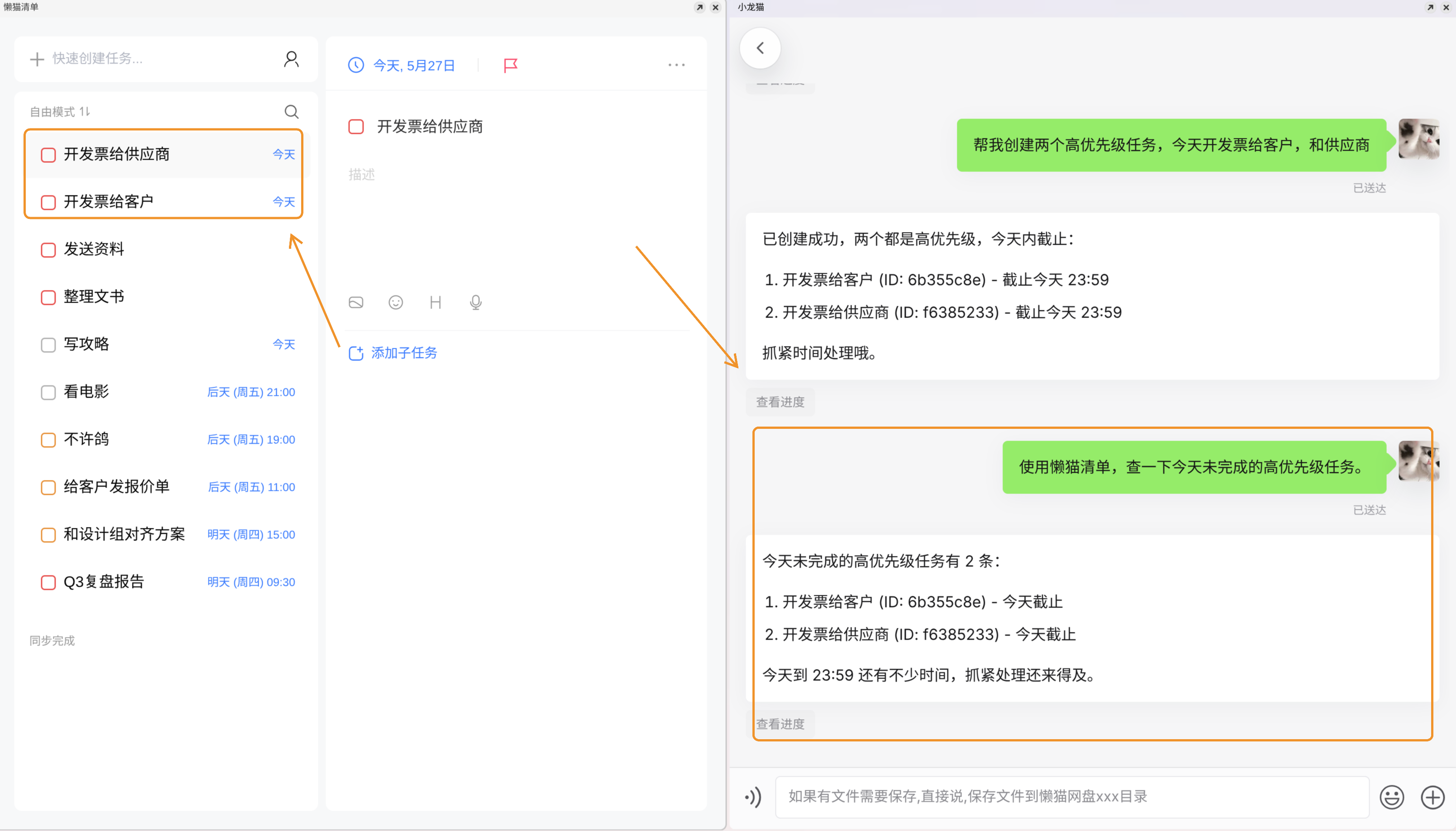Click the 同步完成 status text
1456x831 pixels.
(x=52, y=641)
